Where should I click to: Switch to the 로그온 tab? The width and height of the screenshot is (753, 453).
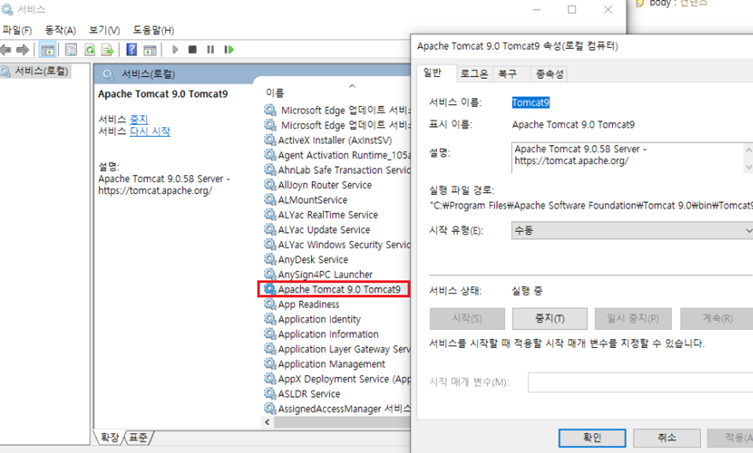tap(474, 73)
